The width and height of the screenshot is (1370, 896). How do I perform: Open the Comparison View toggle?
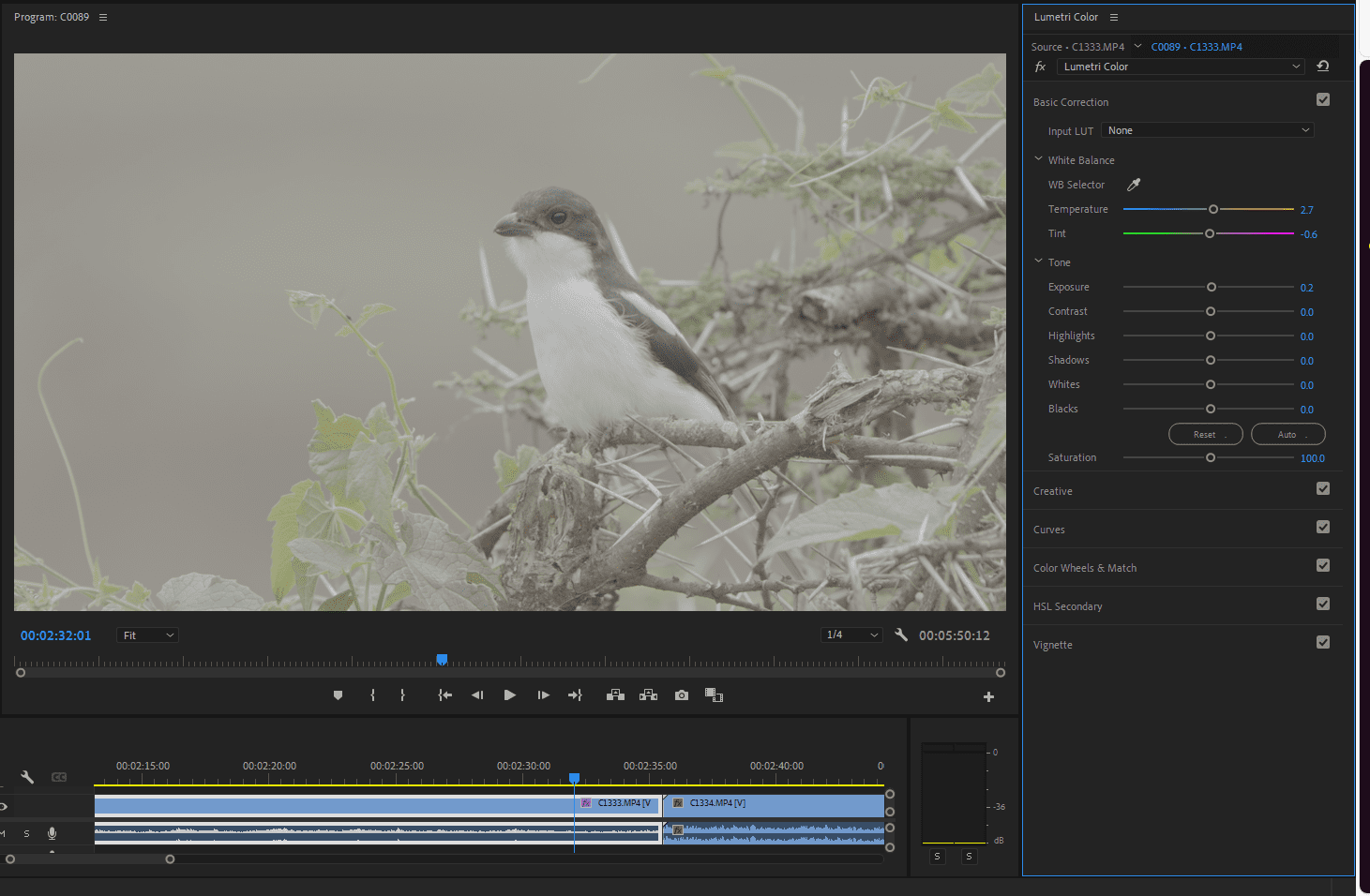pos(714,695)
